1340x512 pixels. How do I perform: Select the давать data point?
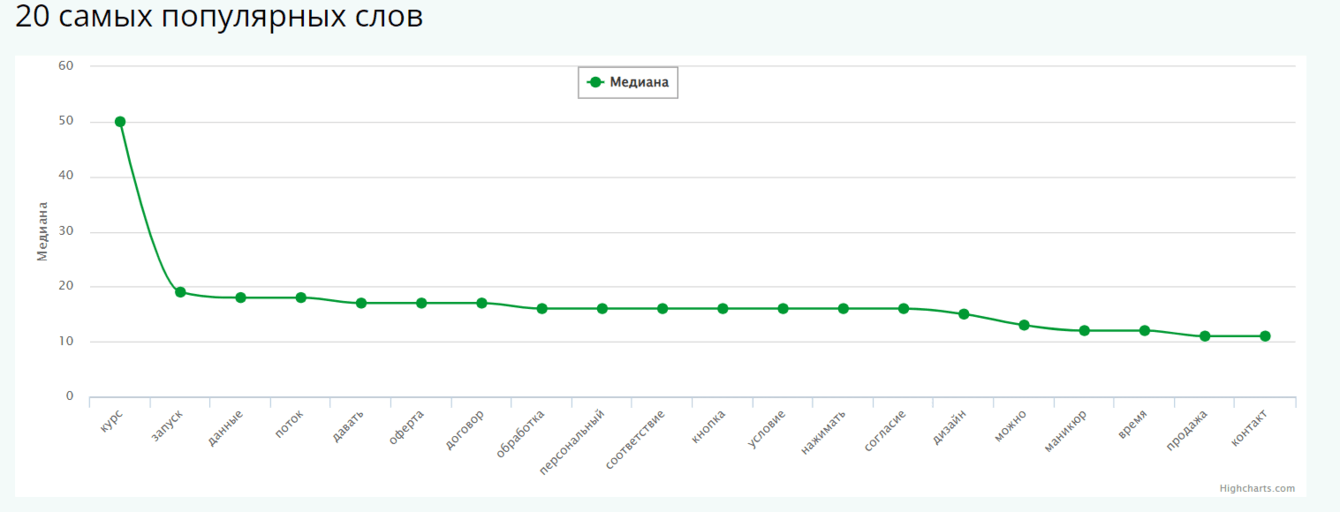click(x=361, y=303)
